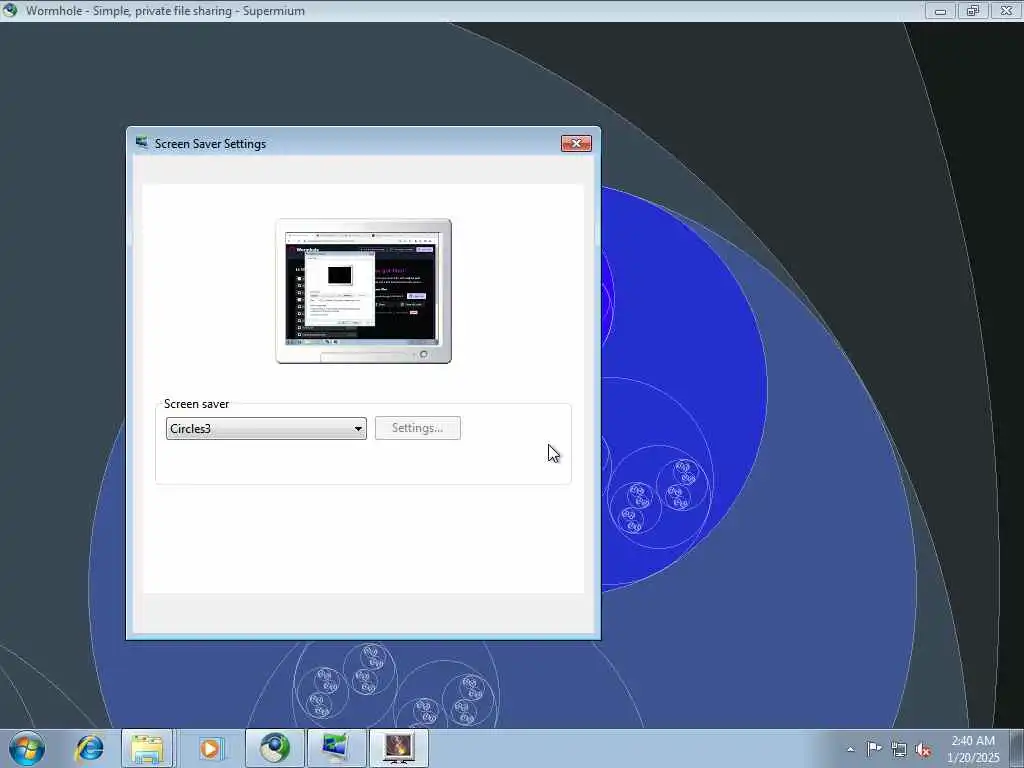
Task: Click the screen saver taskbar icon
Action: (x=398, y=748)
